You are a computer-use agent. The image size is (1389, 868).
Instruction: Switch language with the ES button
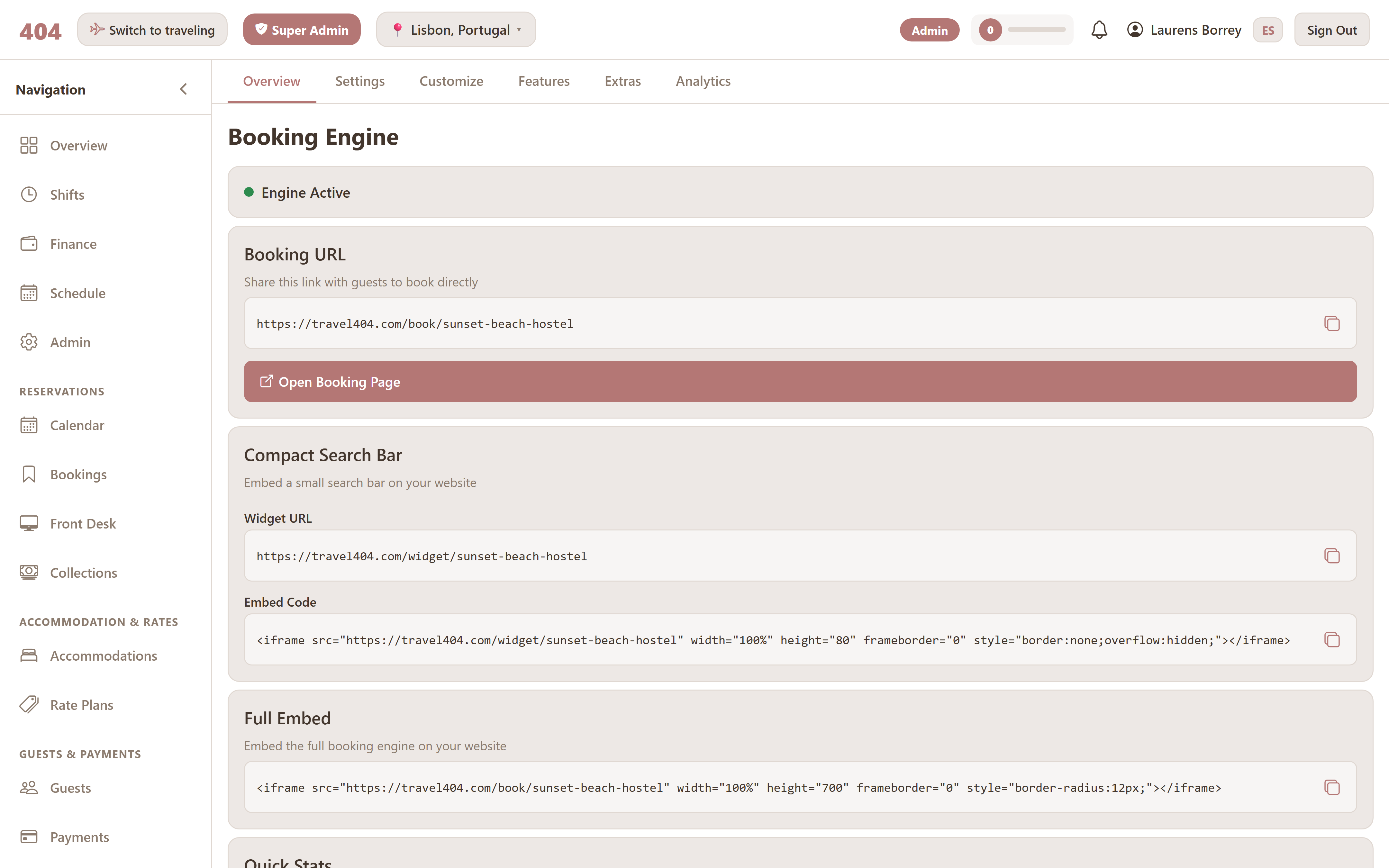tap(1267, 30)
